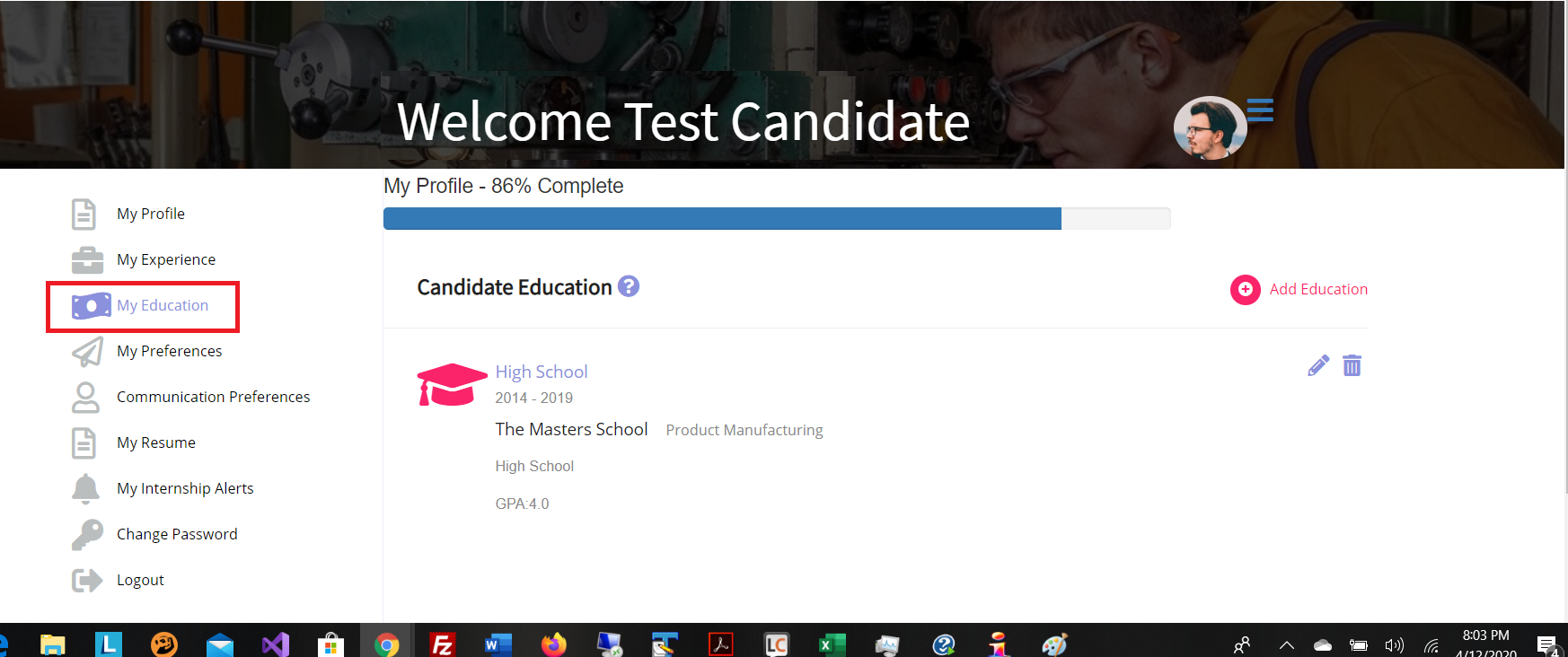
Task: Click the candidate profile avatar photo
Action: 1210,127
